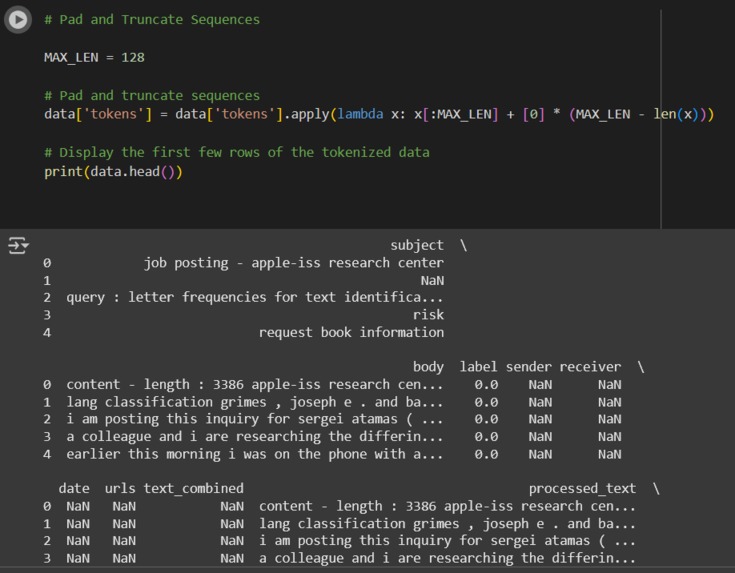Click body text 'lang classification grimes'
This screenshot has width=735, height=573.
pos(255,402)
